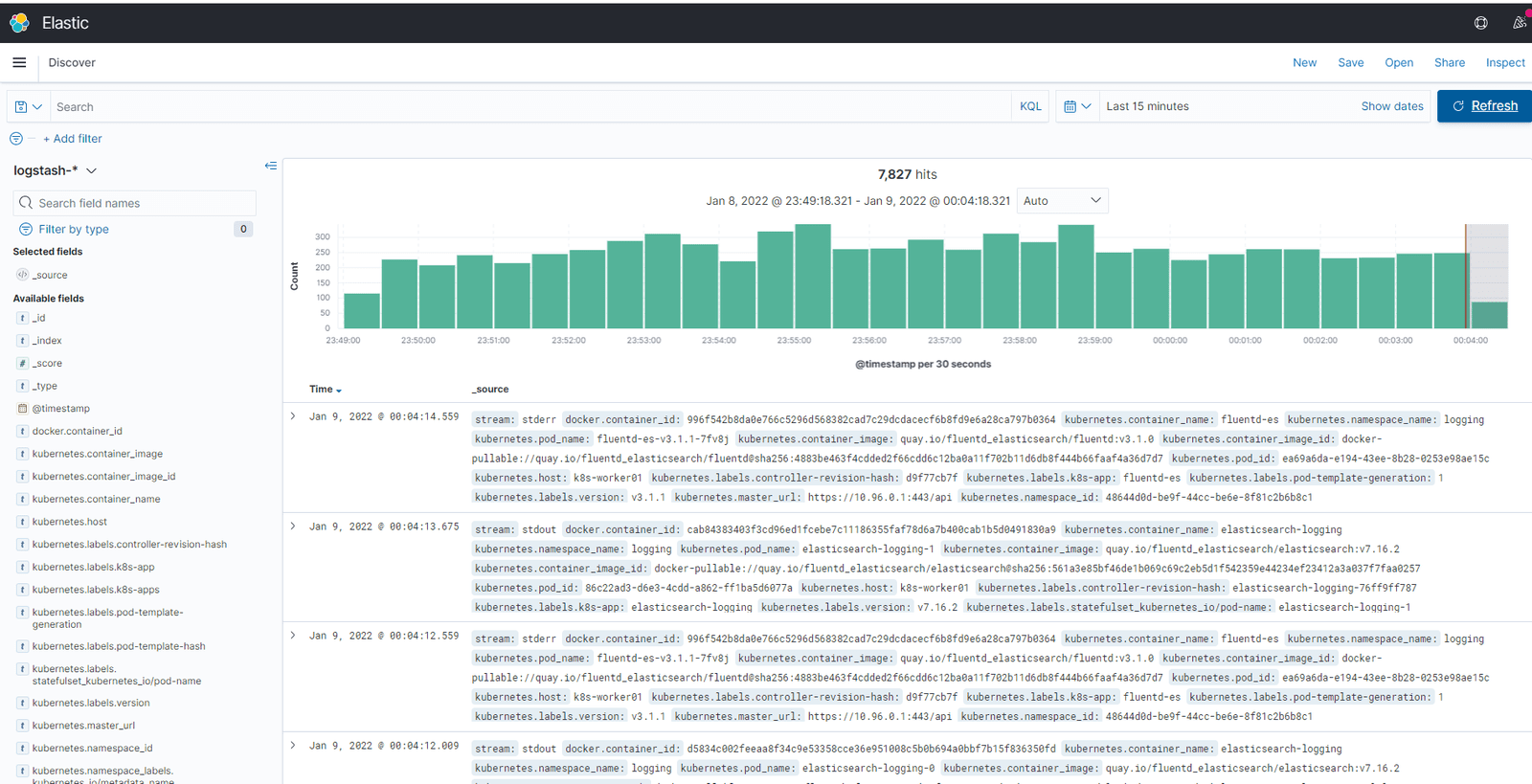
Task: Click the type icon for kubernetes.container_image_id
Action: (22, 477)
